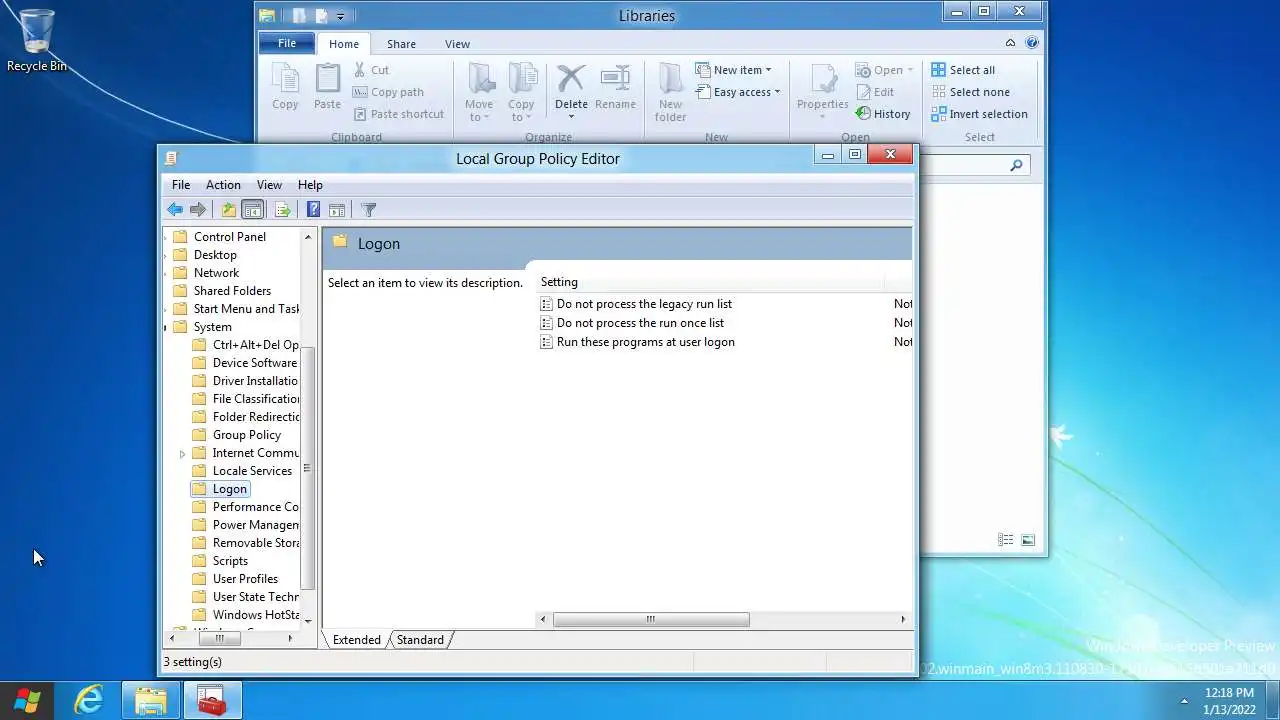This screenshot has height=720, width=1280.
Task: Click File Explorer taskbar icon
Action: point(151,700)
